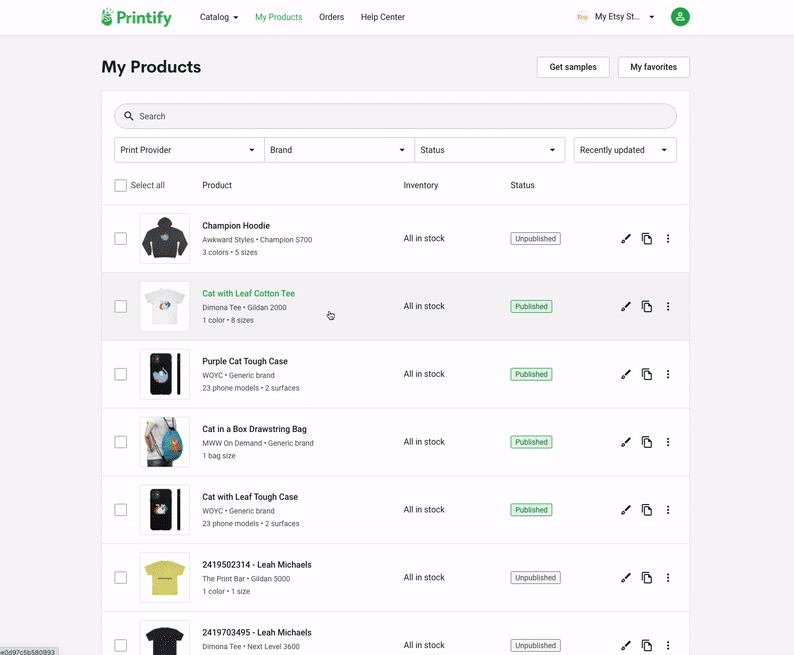Check the Champion Hoodie row checkbox
This screenshot has height=655, width=794.
(x=121, y=238)
